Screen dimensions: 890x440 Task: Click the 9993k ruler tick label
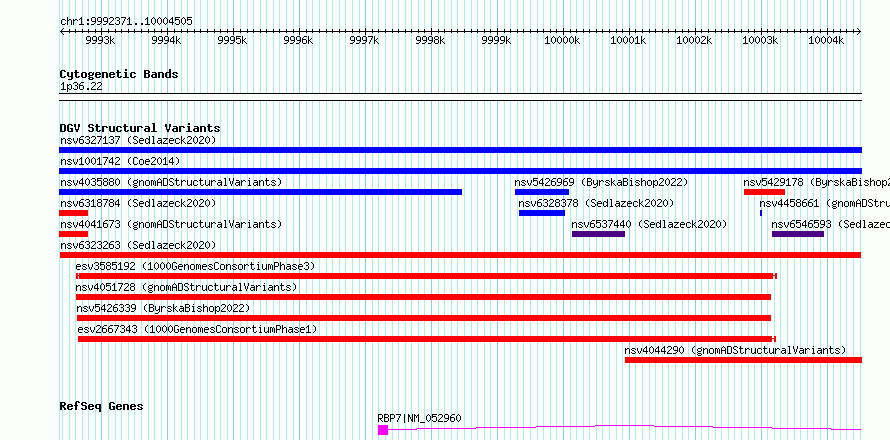(x=100, y=40)
